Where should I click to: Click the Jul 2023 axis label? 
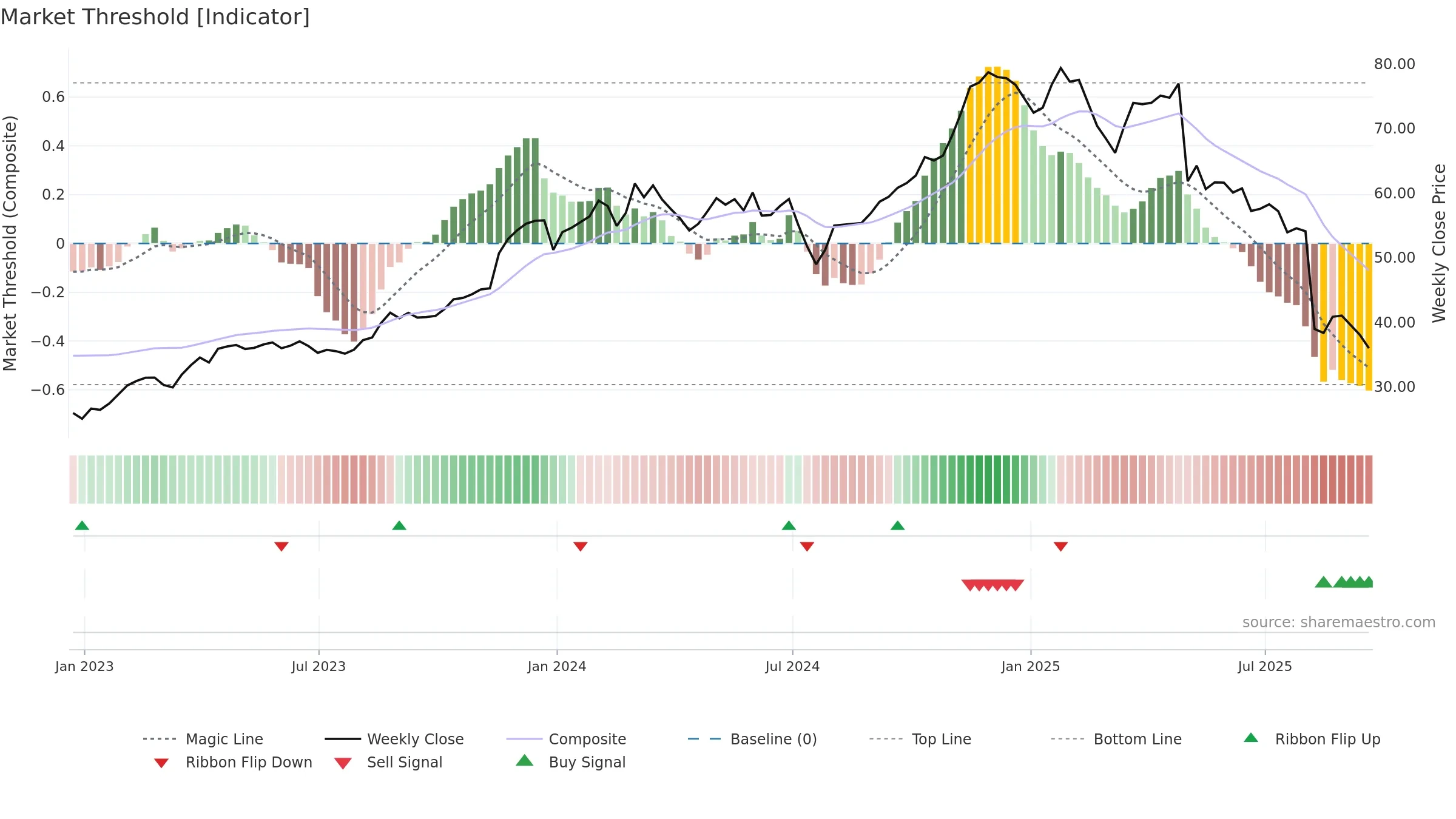(x=318, y=667)
